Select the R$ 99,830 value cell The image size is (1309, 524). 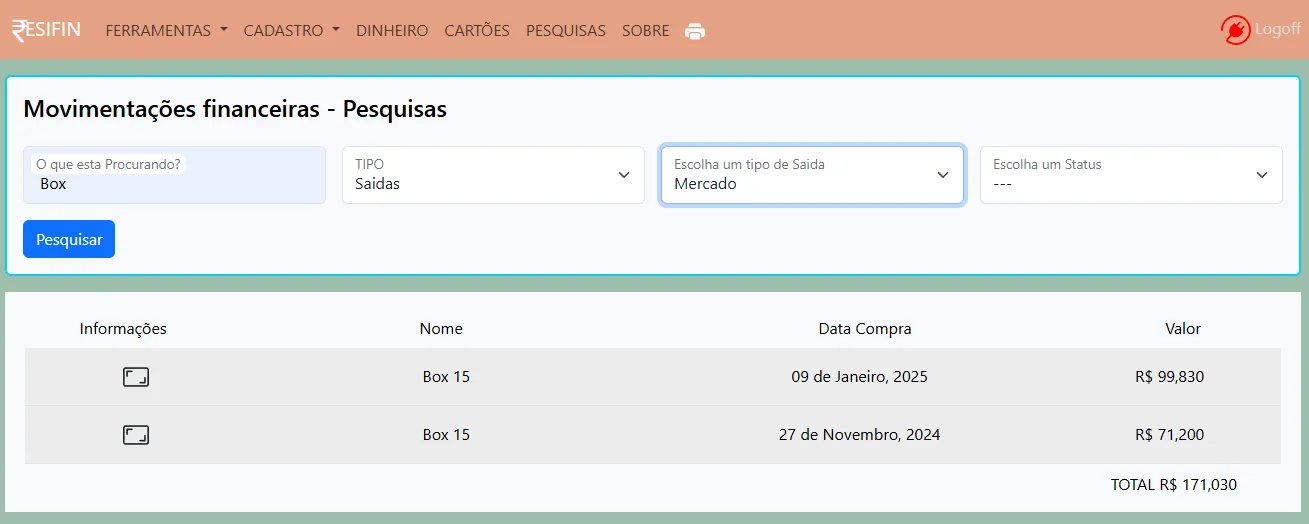pyautogui.click(x=1169, y=377)
